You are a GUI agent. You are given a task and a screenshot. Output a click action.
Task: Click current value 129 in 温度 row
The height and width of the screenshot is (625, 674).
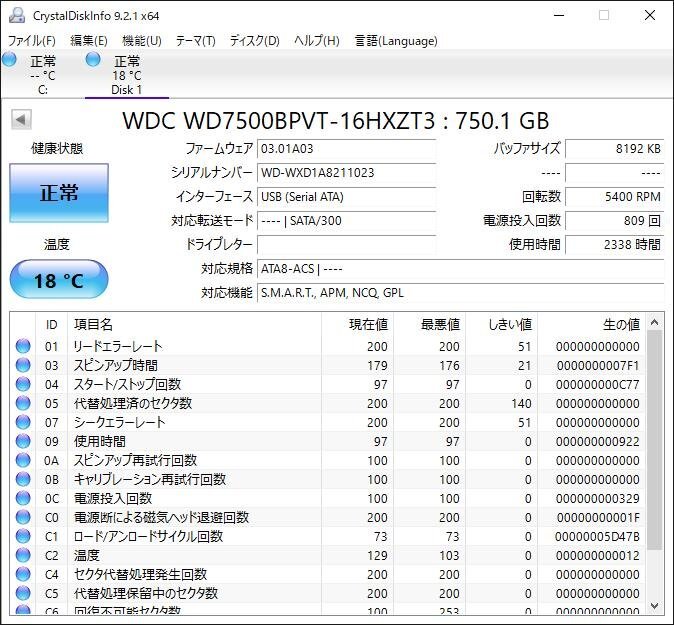(377, 555)
